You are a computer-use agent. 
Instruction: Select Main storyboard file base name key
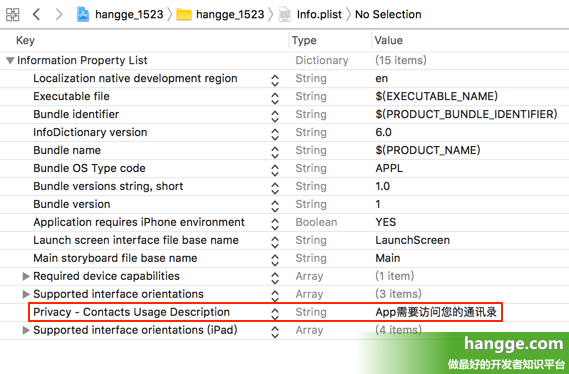click(115, 258)
